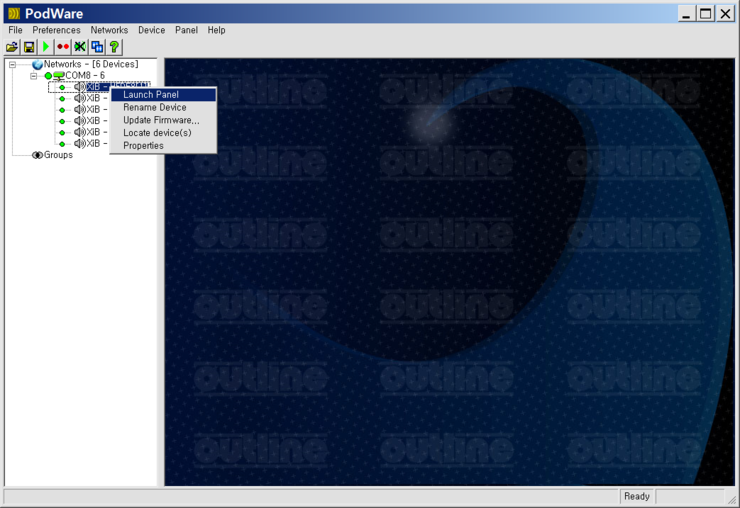Open the Panel menu
740x508 pixels.
(186, 30)
